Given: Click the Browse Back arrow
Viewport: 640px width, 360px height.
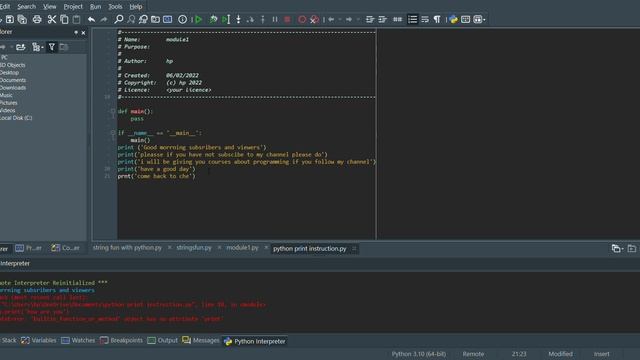Looking at the screenshot, I should 331,19.
